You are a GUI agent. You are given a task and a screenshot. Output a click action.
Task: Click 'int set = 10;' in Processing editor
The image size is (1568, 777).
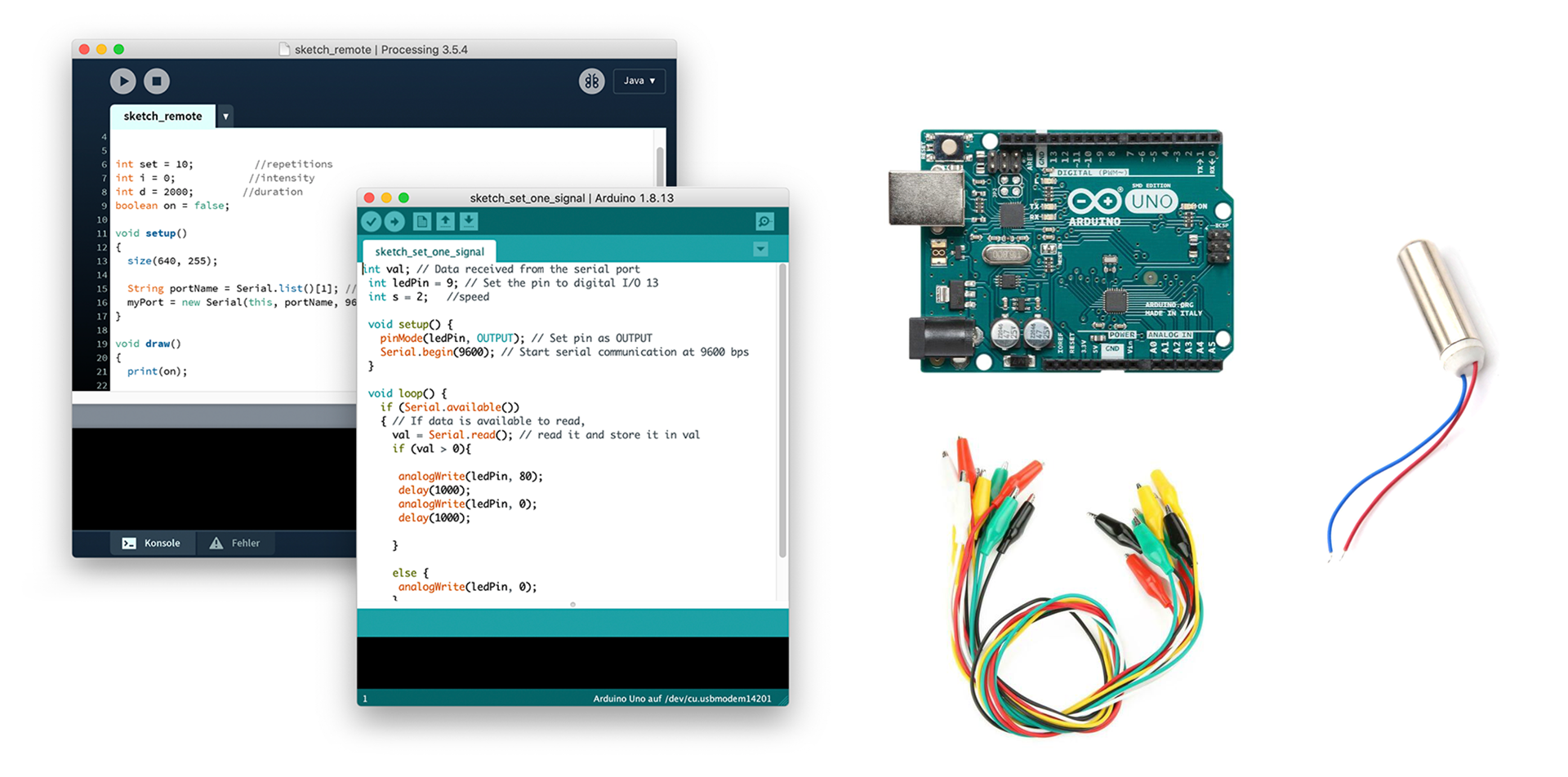pyautogui.click(x=154, y=164)
